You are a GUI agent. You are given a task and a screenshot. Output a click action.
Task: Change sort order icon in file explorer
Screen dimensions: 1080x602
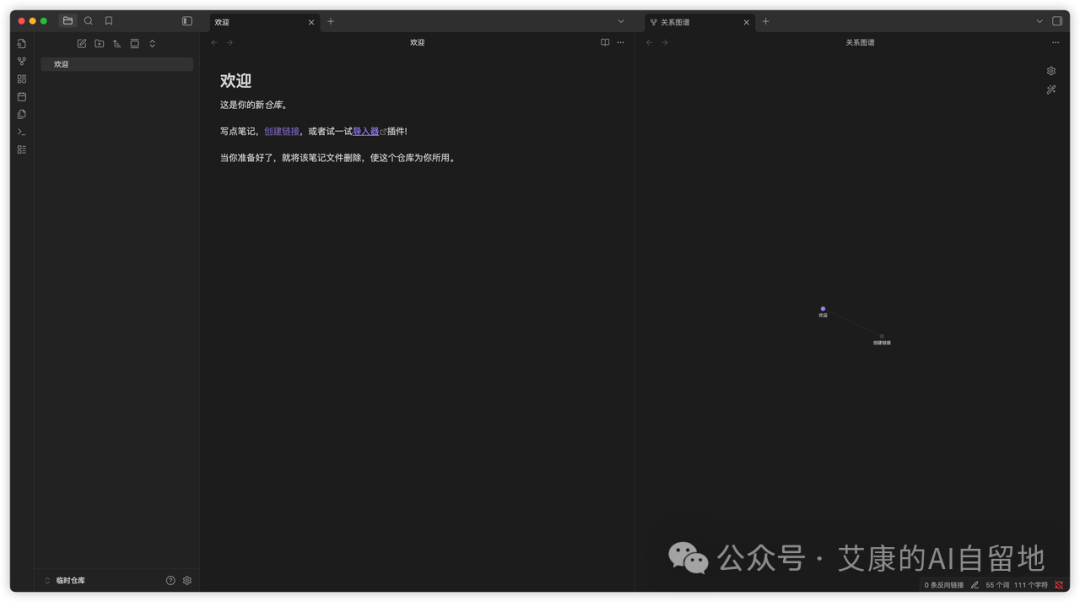[117, 43]
